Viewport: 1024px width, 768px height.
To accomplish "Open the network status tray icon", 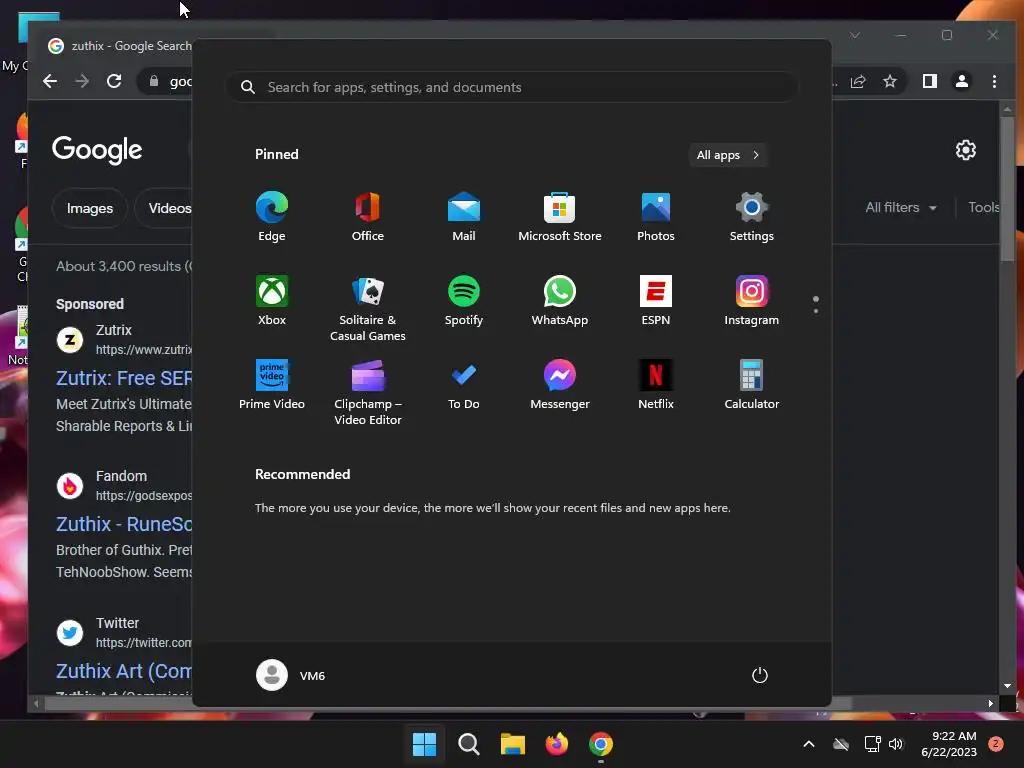I will tap(872, 744).
